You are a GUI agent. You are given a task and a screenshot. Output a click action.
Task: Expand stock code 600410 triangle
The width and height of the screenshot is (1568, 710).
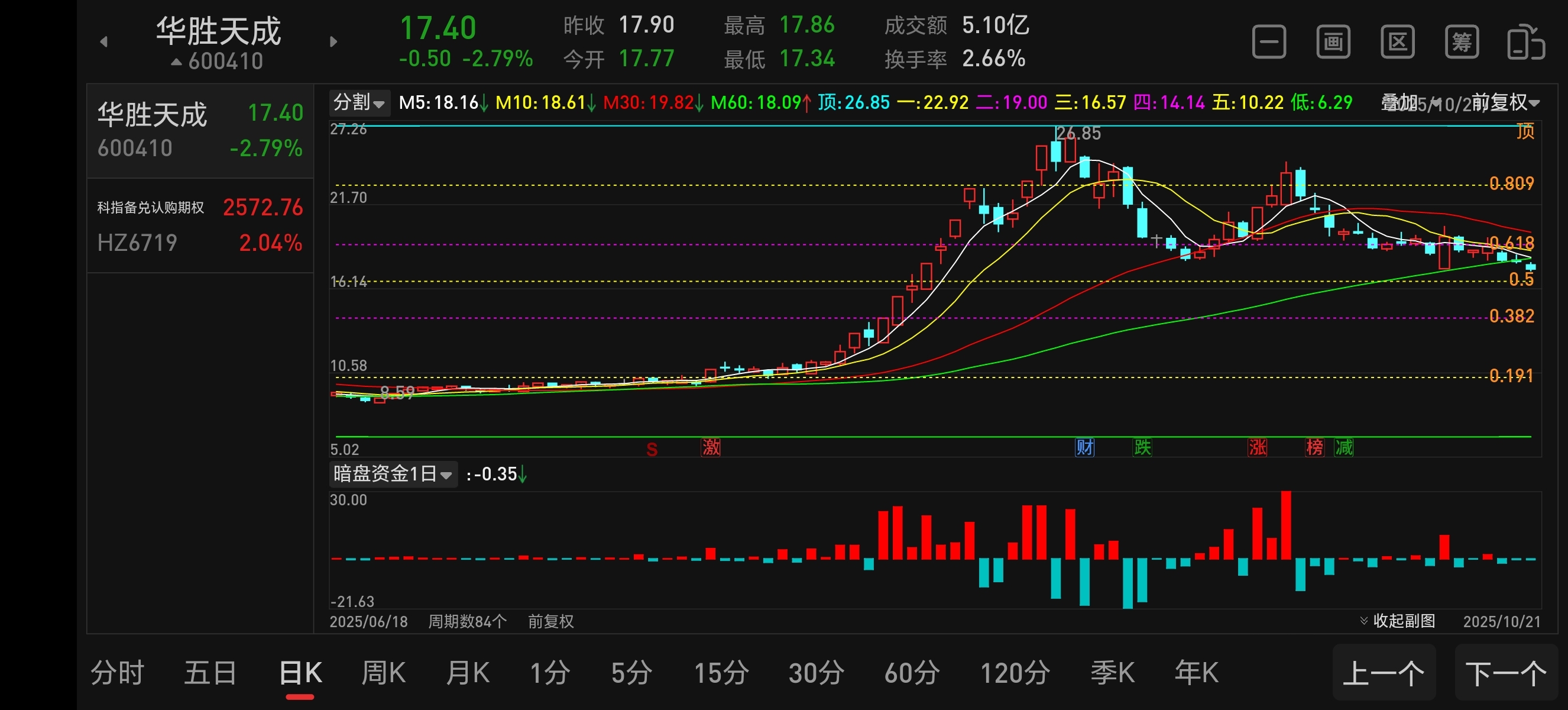pos(177,62)
